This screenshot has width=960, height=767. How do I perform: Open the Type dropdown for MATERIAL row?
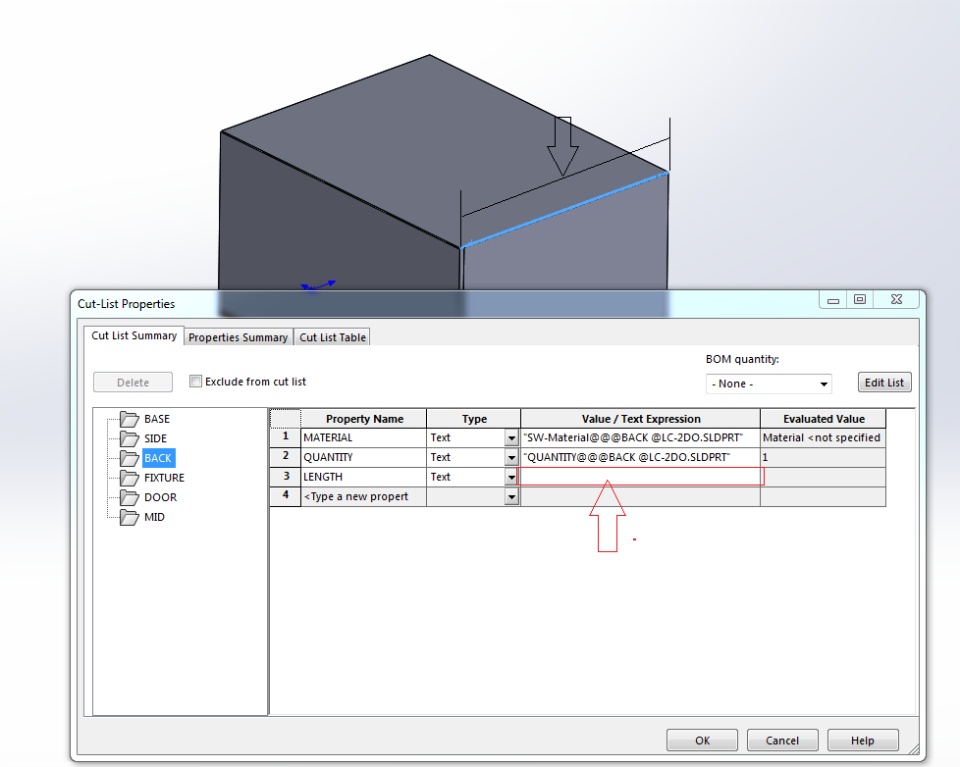point(511,438)
